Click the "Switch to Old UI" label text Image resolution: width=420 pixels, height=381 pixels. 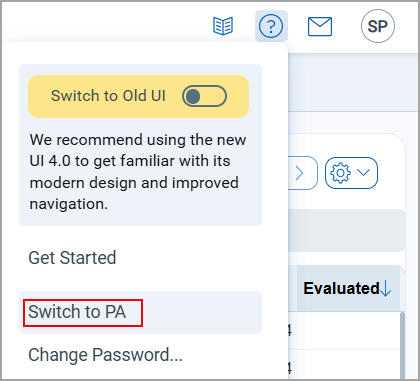pyautogui.click(x=108, y=96)
